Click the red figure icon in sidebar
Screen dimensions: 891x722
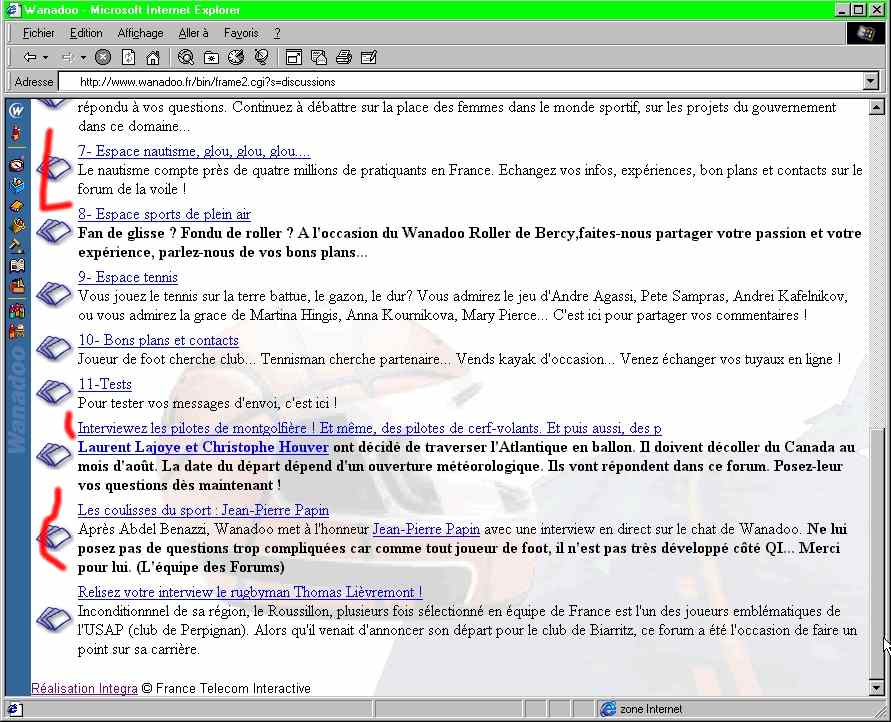click(x=16, y=133)
